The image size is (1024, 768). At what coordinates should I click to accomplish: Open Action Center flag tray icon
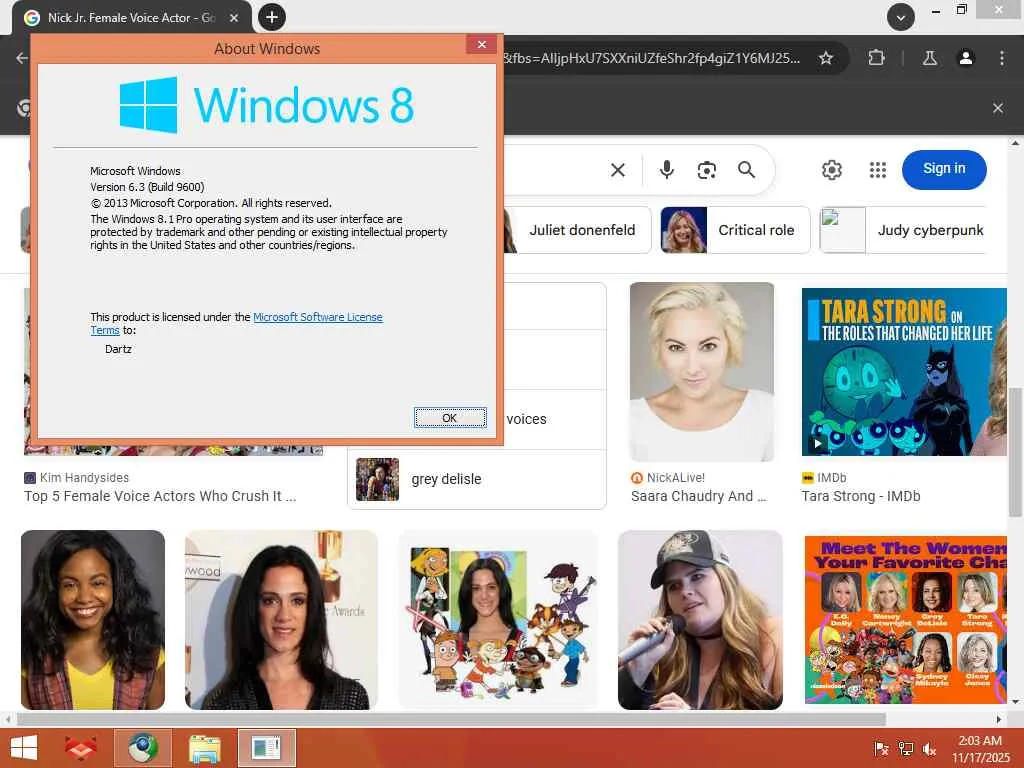(881, 748)
